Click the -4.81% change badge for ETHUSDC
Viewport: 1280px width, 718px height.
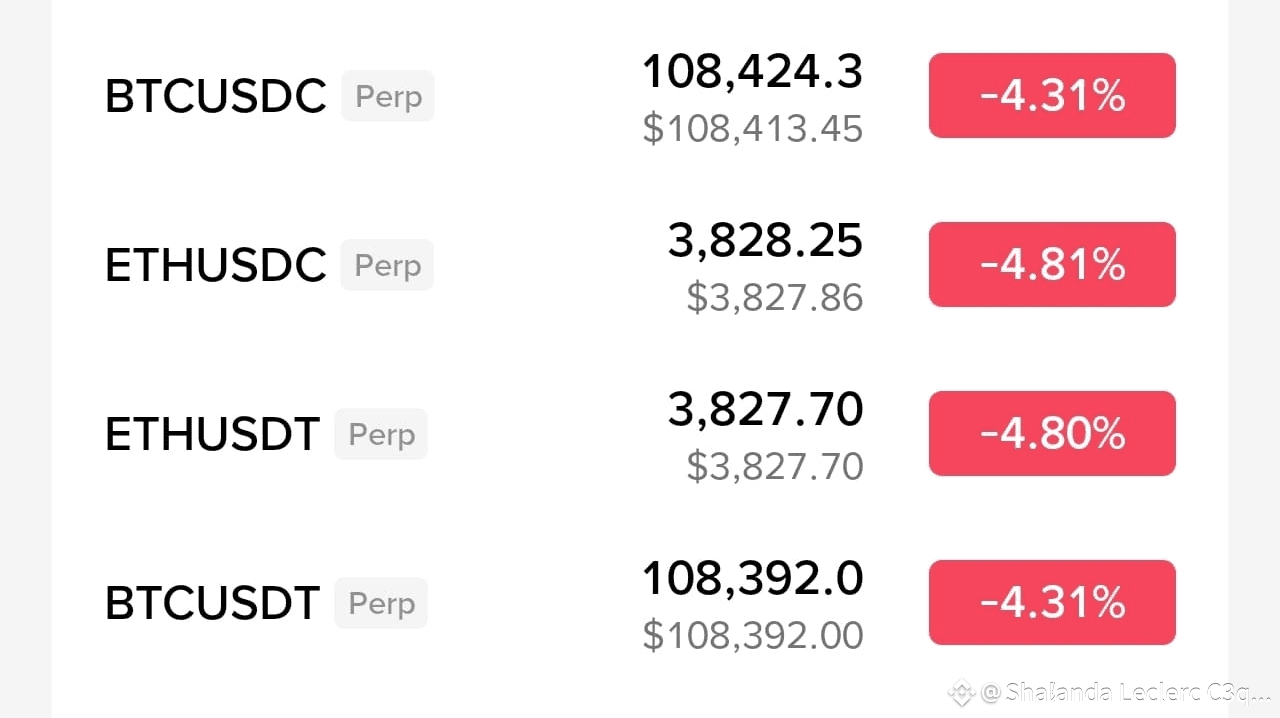pyautogui.click(x=1052, y=265)
